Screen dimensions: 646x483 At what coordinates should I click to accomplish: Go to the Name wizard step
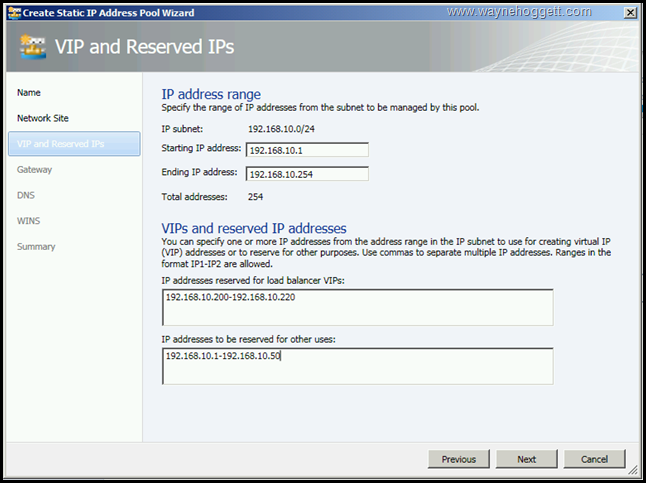point(29,93)
